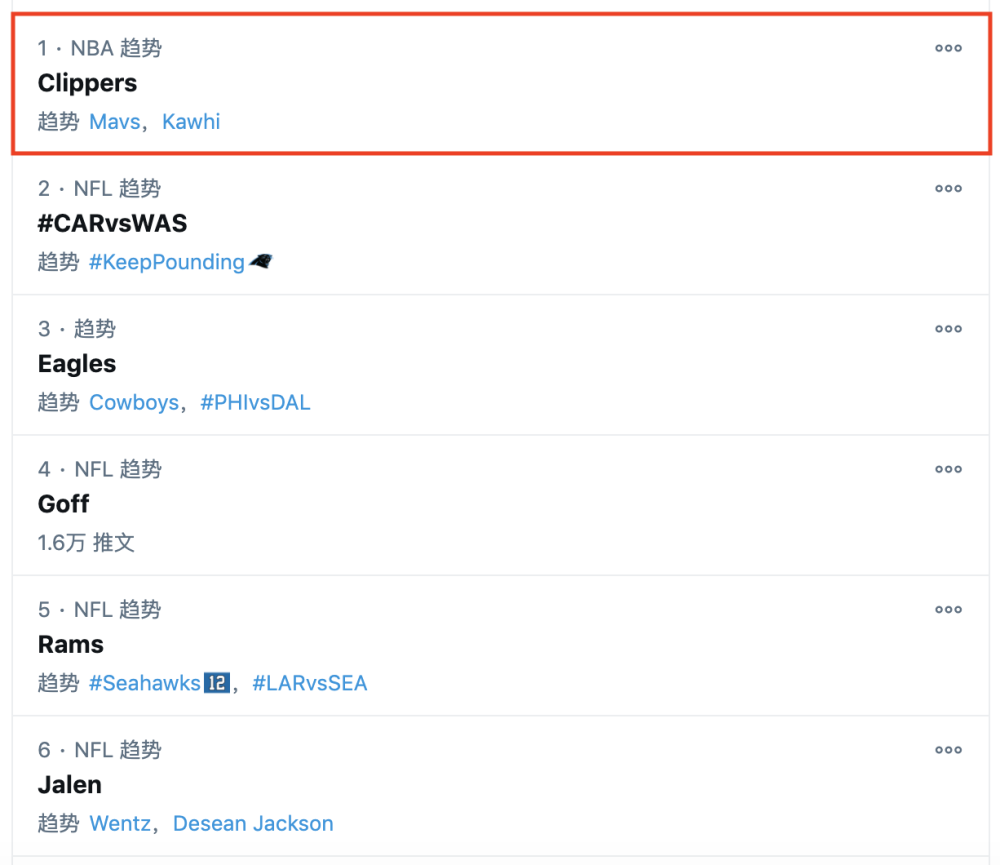Click the Kawhi related trend link

(x=191, y=122)
